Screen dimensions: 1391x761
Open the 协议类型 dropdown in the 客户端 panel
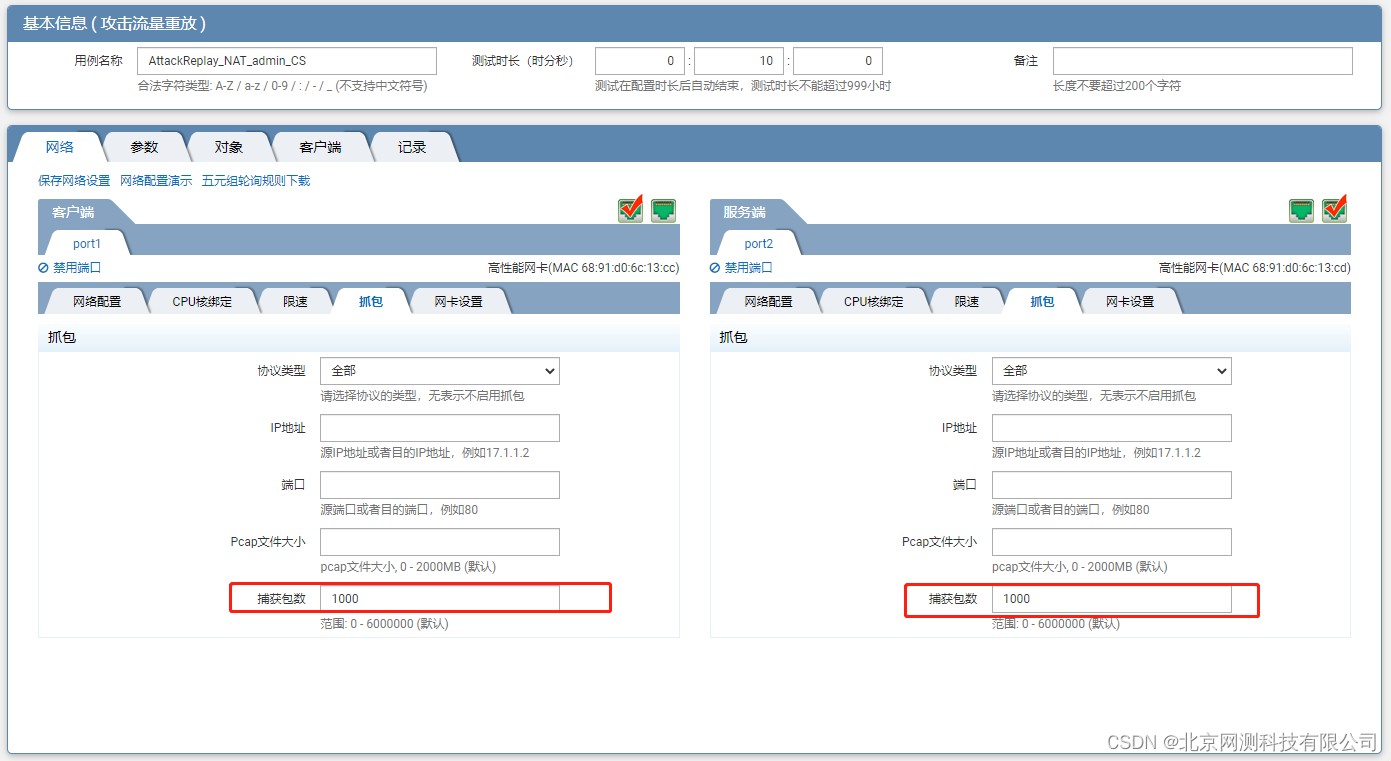pyautogui.click(x=440, y=371)
